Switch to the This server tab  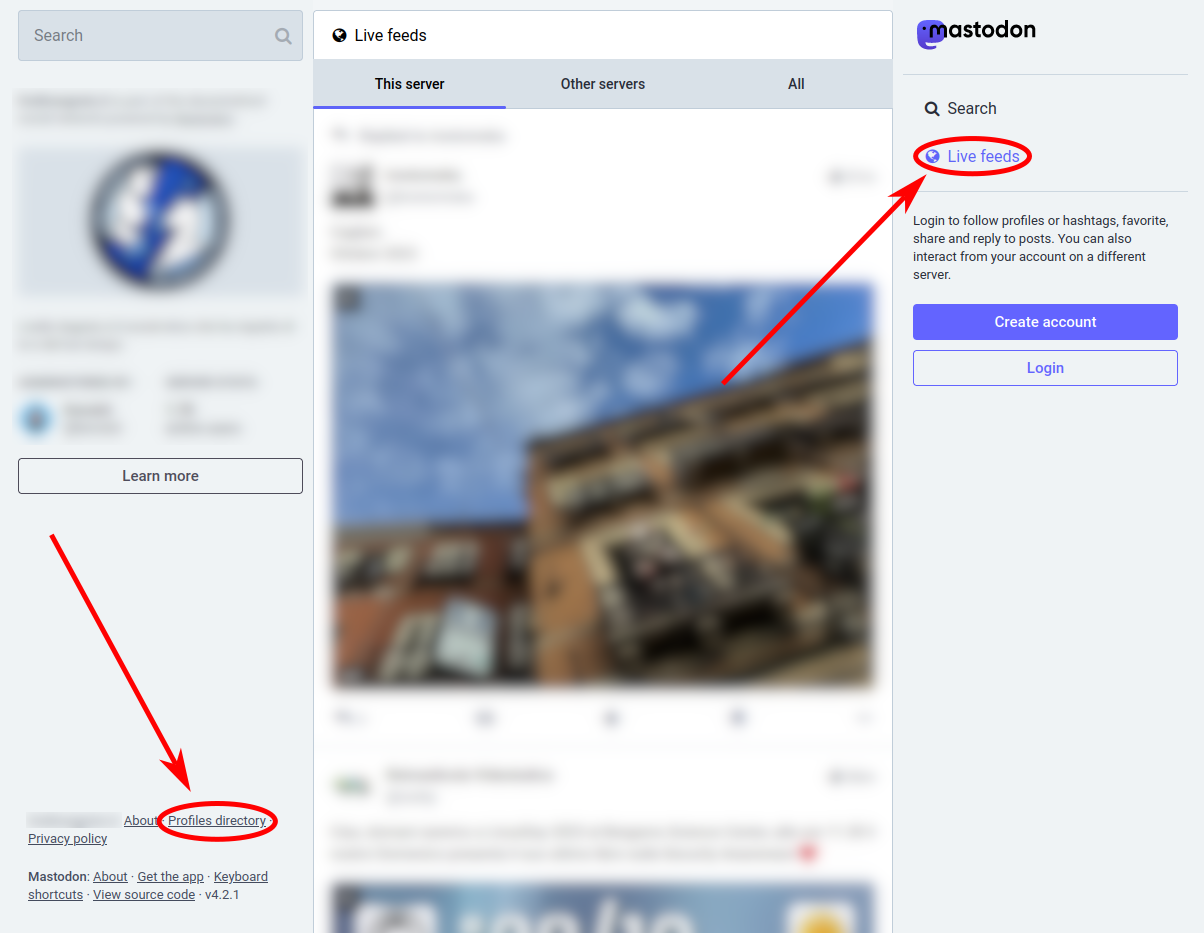(x=410, y=84)
